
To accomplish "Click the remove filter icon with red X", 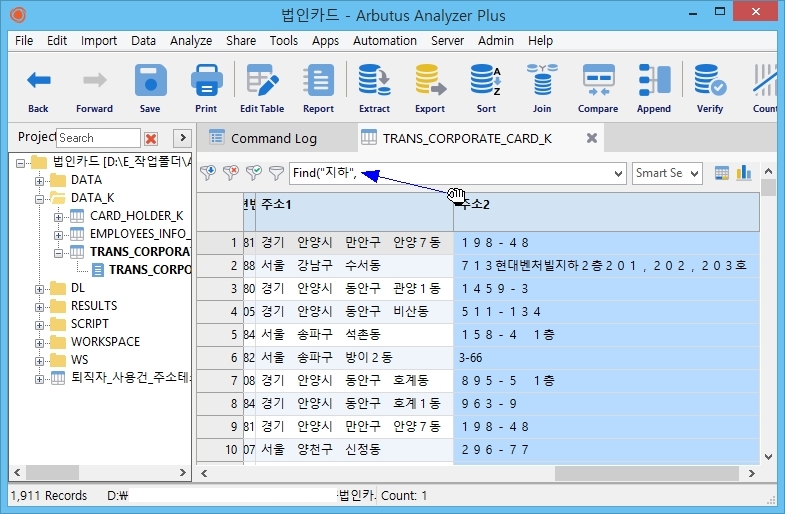I will coord(231,173).
